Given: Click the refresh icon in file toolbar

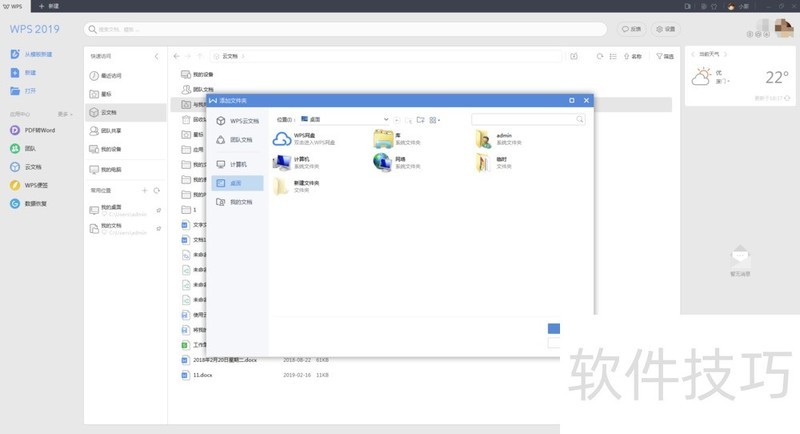Looking at the screenshot, I should point(599,56).
